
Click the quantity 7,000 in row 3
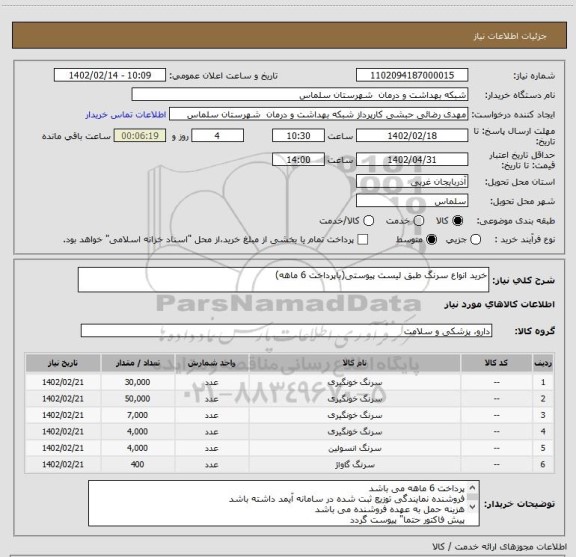click(137, 415)
